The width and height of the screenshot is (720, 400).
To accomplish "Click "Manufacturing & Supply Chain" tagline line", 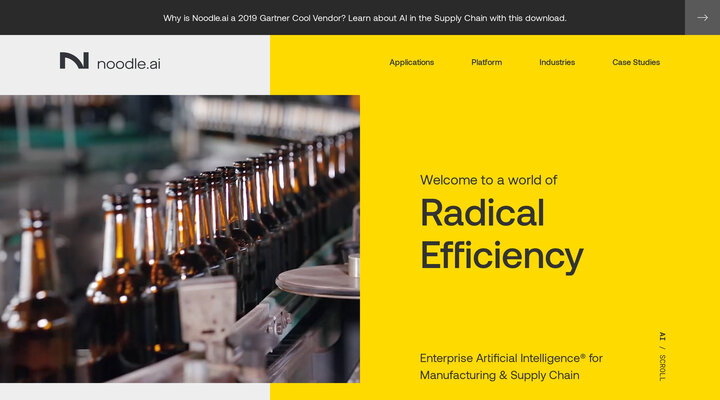I will [x=499, y=375].
